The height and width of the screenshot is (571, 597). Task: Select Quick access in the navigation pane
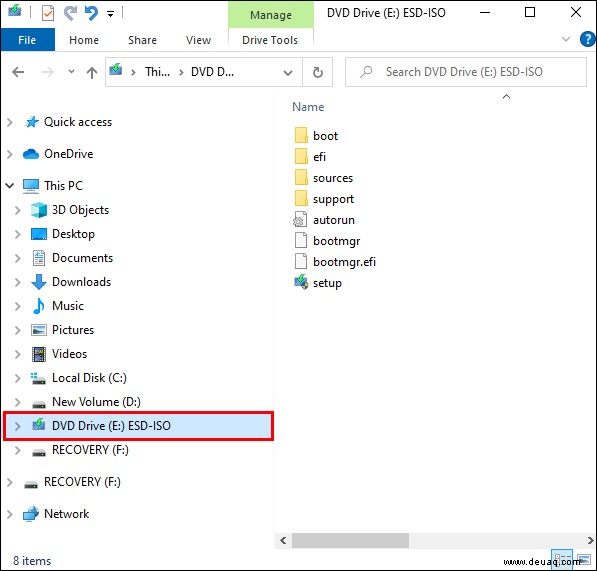pos(78,122)
